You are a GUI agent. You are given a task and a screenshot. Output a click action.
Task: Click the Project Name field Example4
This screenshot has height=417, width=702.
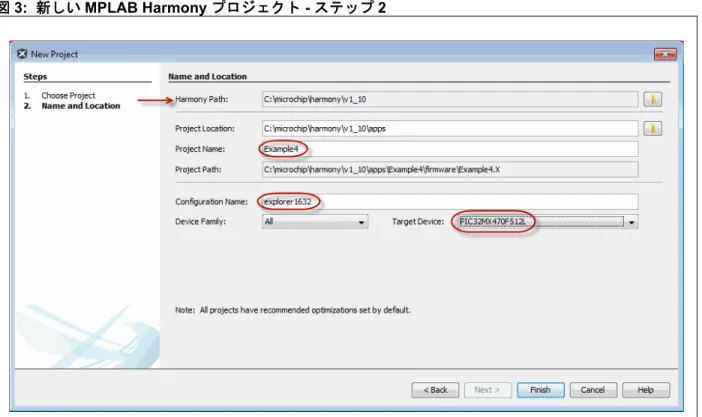tap(450, 149)
